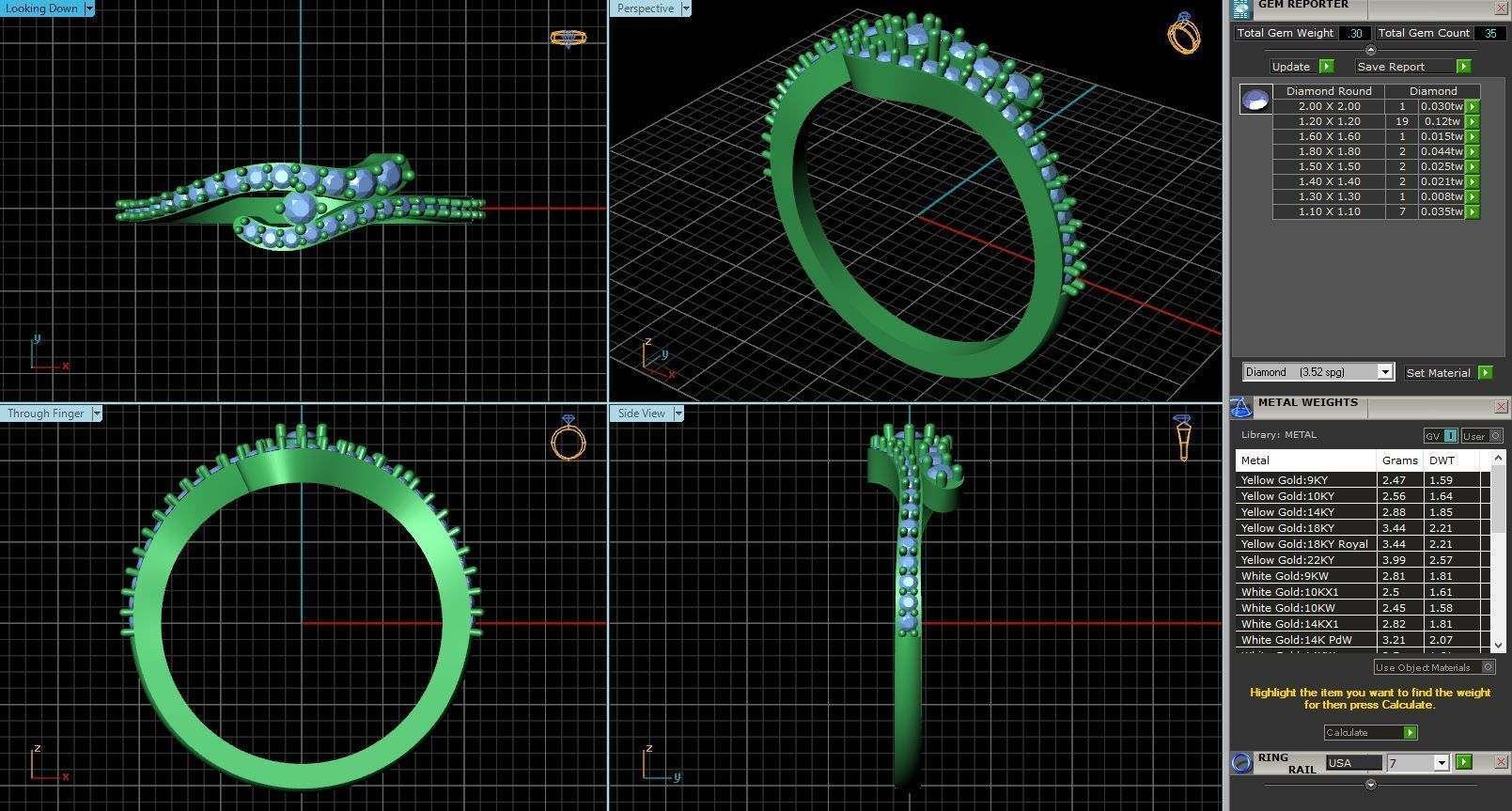1512x811 pixels.
Task: Click the Grams column header
Action: coord(1400,460)
